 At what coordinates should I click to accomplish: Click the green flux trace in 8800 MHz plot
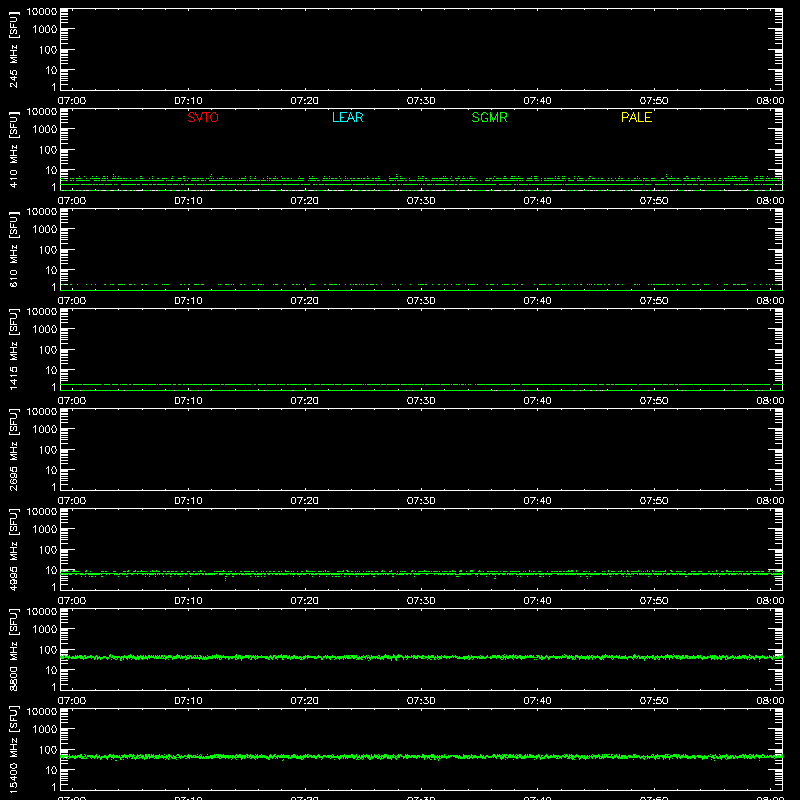421,657
